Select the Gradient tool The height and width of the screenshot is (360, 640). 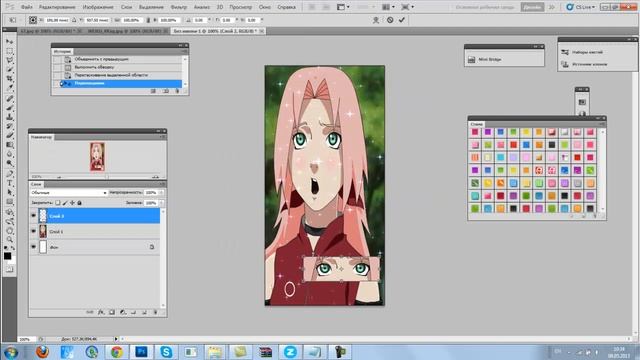pos(9,145)
